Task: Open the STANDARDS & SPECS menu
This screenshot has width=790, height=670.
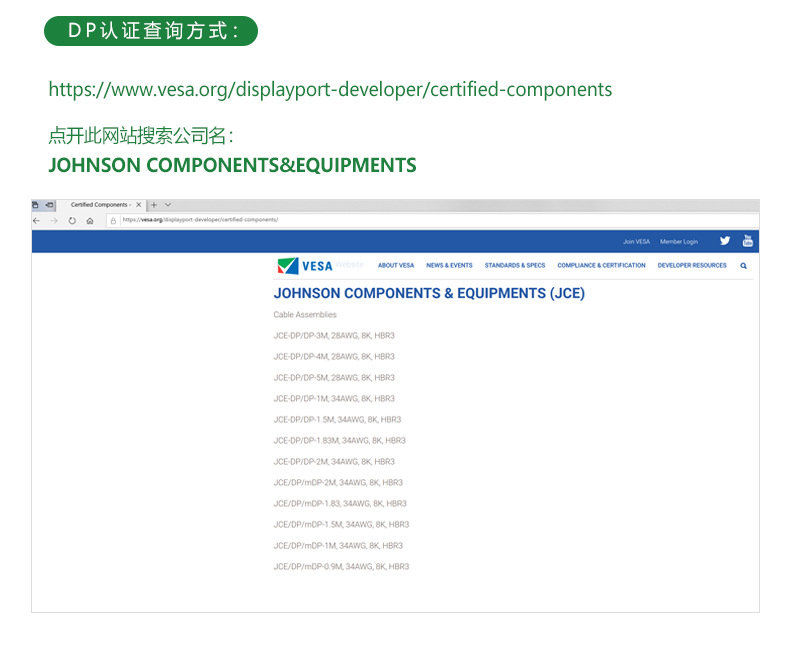Action: [x=515, y=265]
